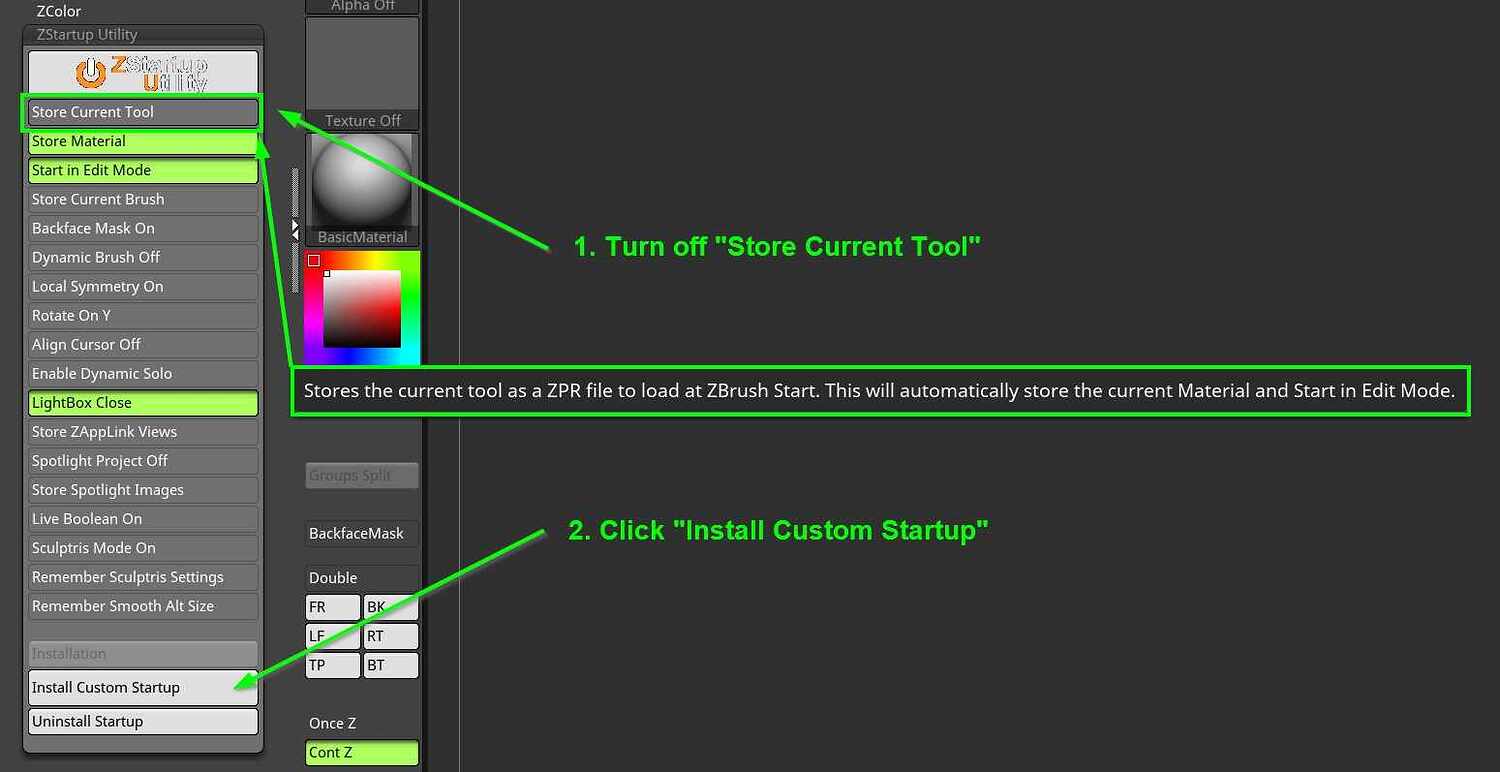Expand the ZColor panel
Viewport: 1500px width, 772px height.
57,11
